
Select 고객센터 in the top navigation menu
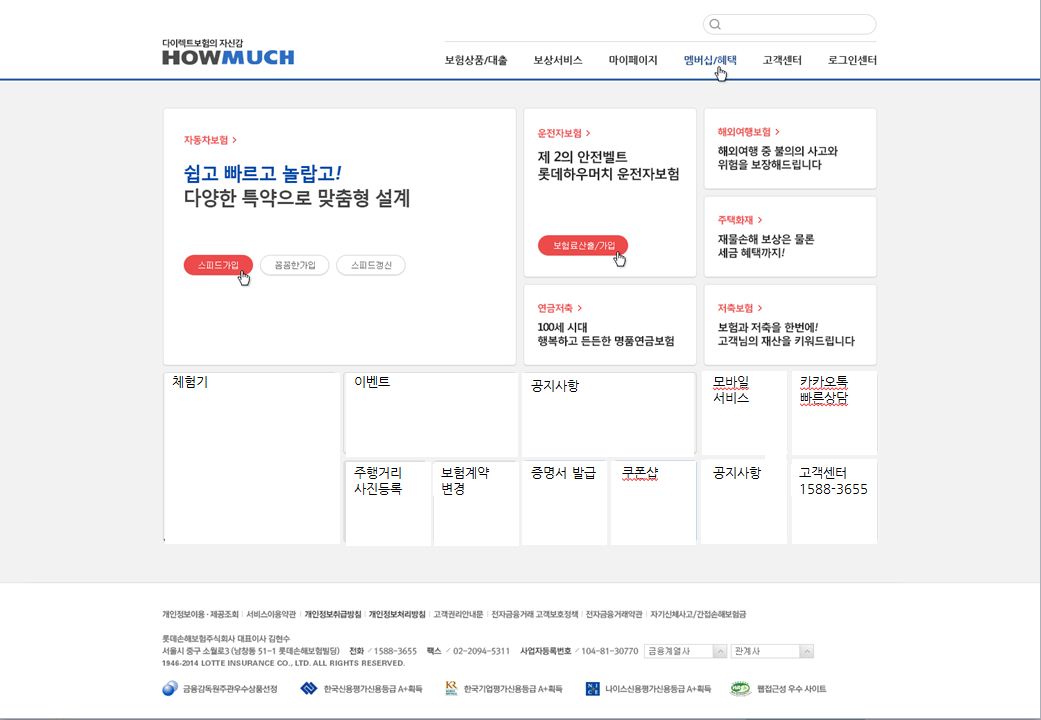tap(782, 60)
